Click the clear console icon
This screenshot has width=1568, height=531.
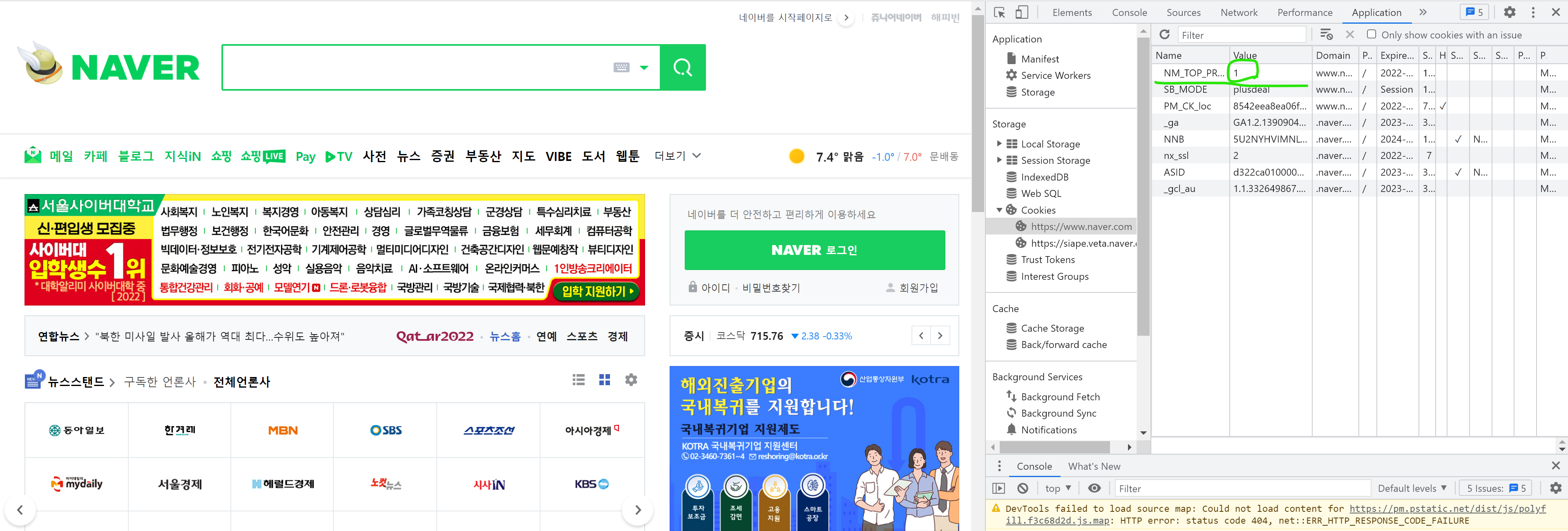pos(1023,488)
